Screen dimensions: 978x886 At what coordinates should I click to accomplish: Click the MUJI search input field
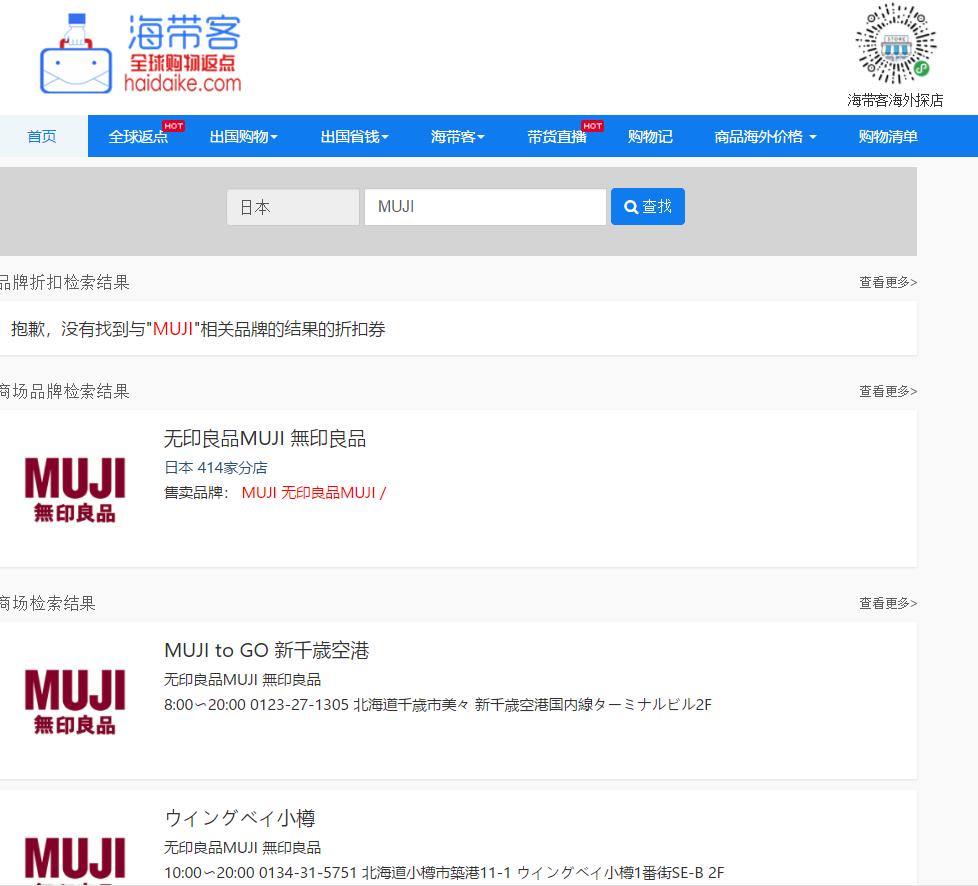(484, 206)
